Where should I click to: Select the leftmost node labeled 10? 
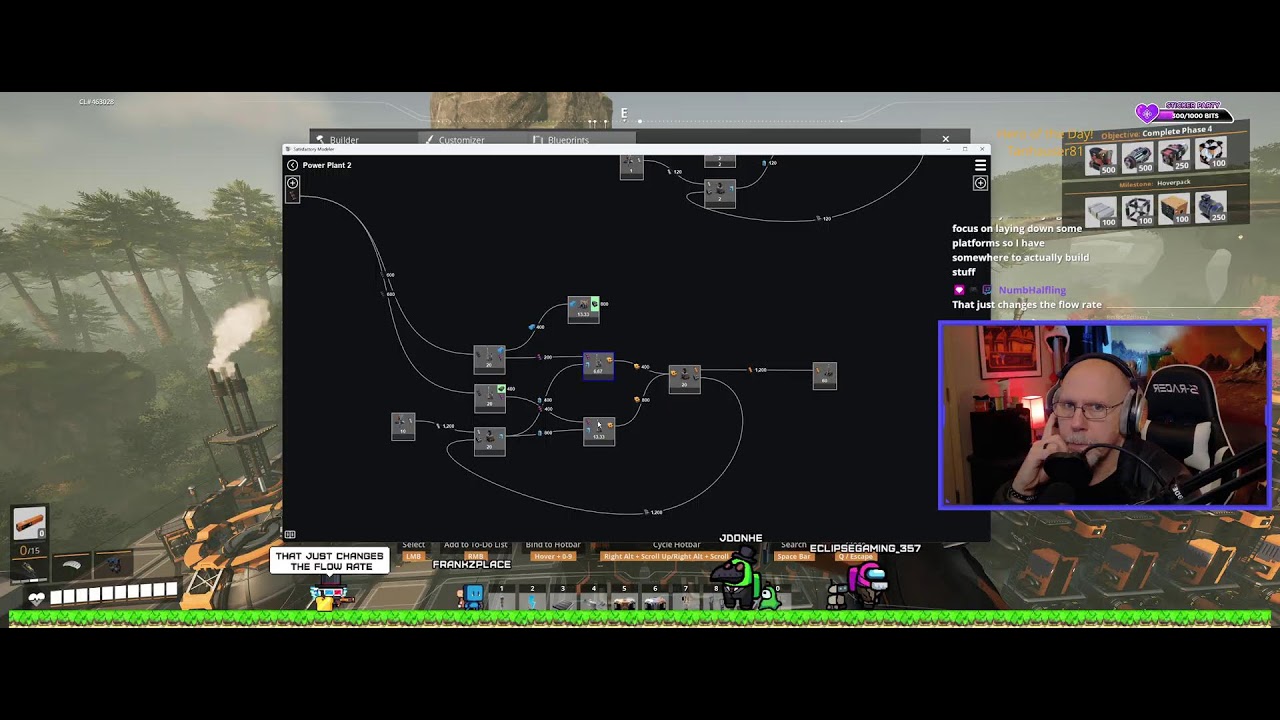(x=403, y=426)
